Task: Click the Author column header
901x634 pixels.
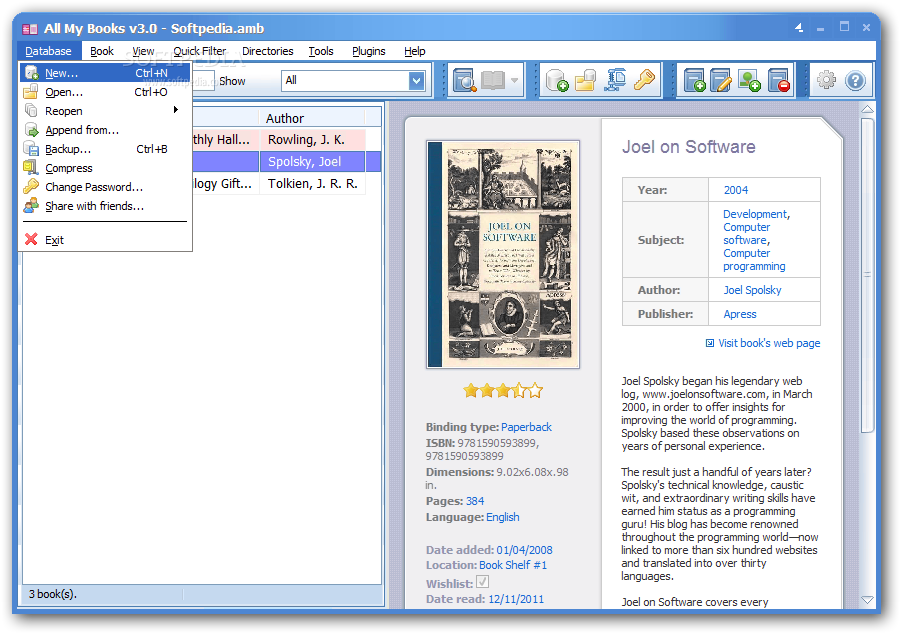Action: point(311,118)
